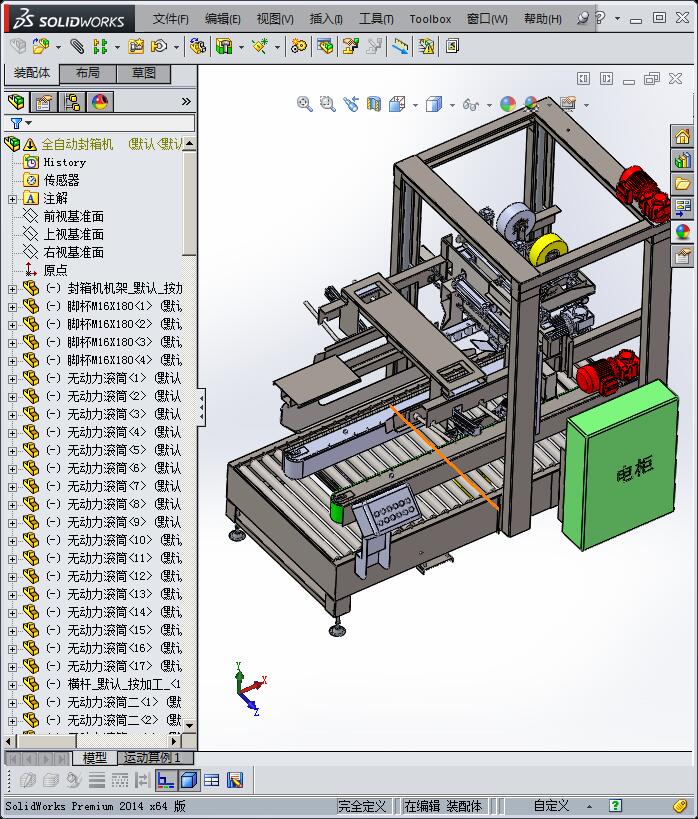Open the 工具(T) menu

[x=376, y=19]
